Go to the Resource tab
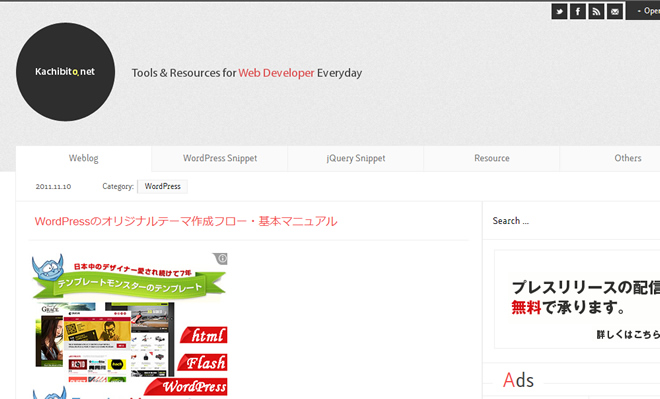 (x=492, y=158)
